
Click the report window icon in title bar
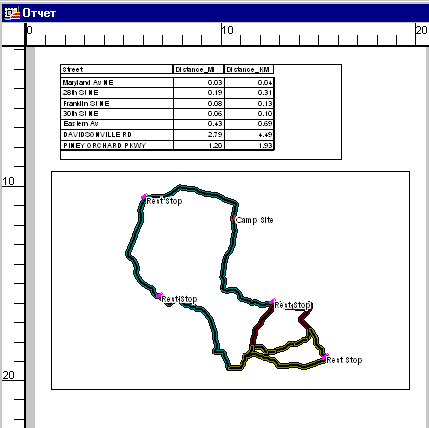pos(11,13)
